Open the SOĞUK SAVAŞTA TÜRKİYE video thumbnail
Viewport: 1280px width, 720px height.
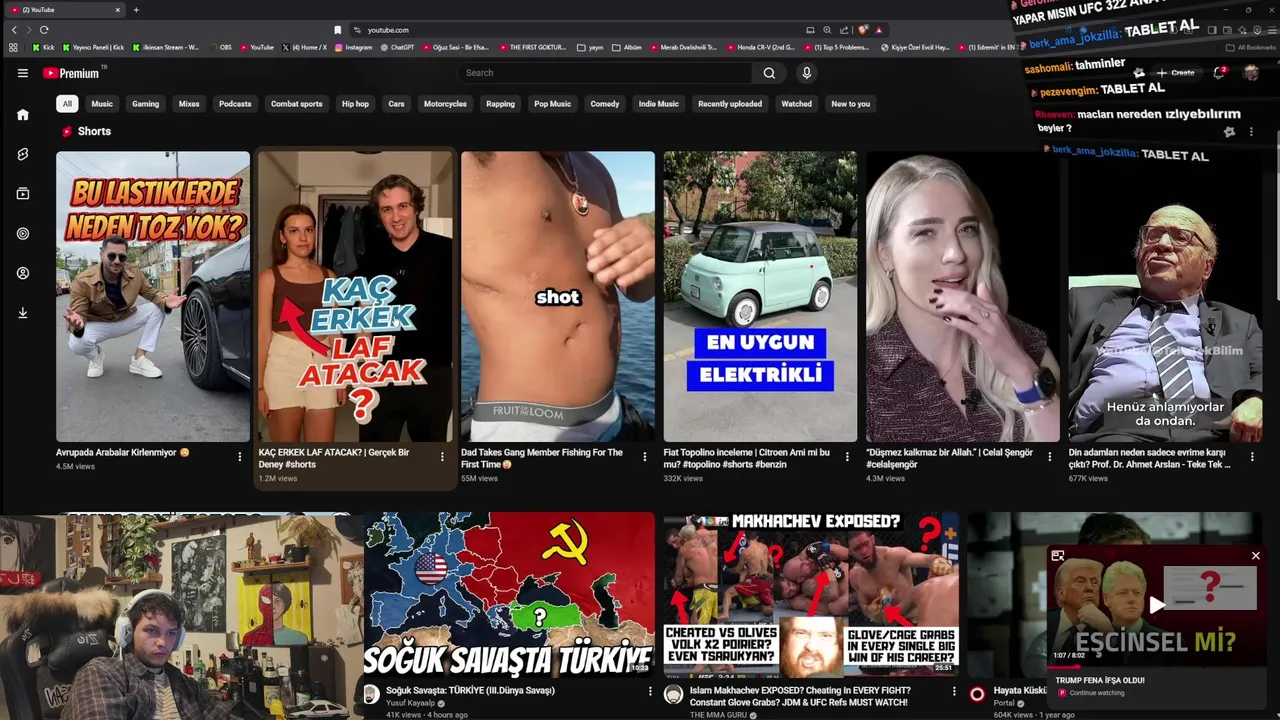pos(508,595)
